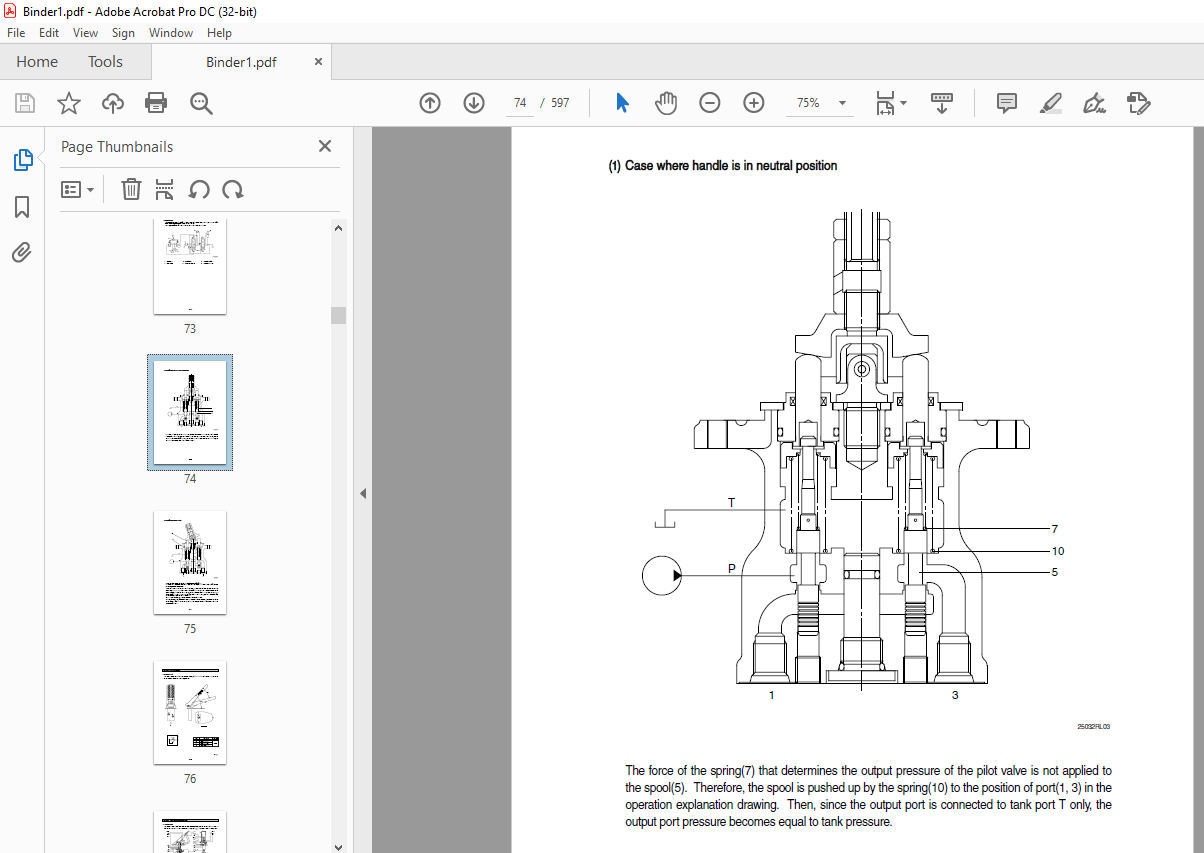Screen dimensions: 1204x853
Task: Open the Bookmarks panel icon
Action: click(x=22, y=207)
